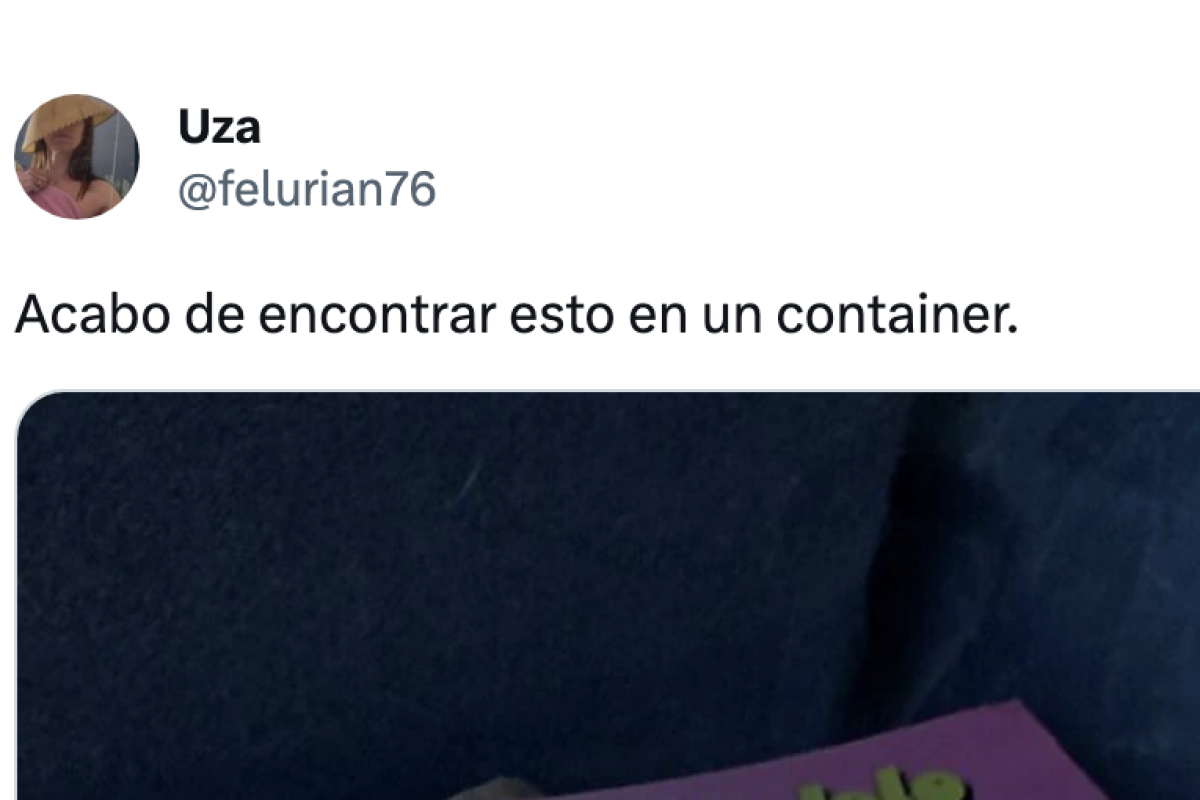Click the pink garment in the avatar picture

pyautogui.click(x=56, y=202)
